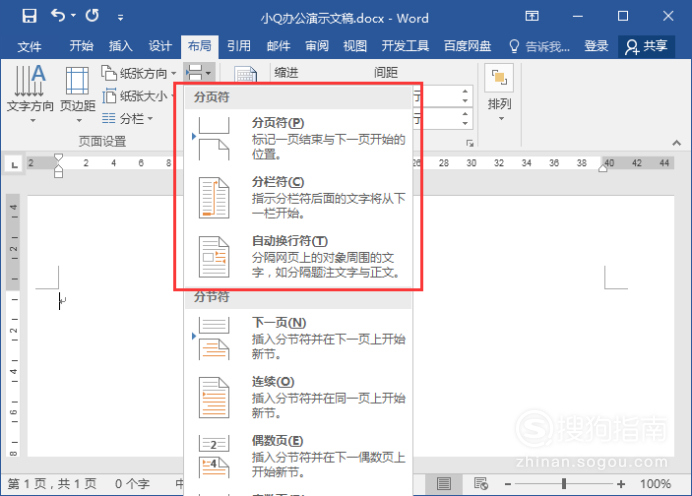Click the 登录 sign-in link
The height and width of the screenshot is (496, 692).
(596, 46)
